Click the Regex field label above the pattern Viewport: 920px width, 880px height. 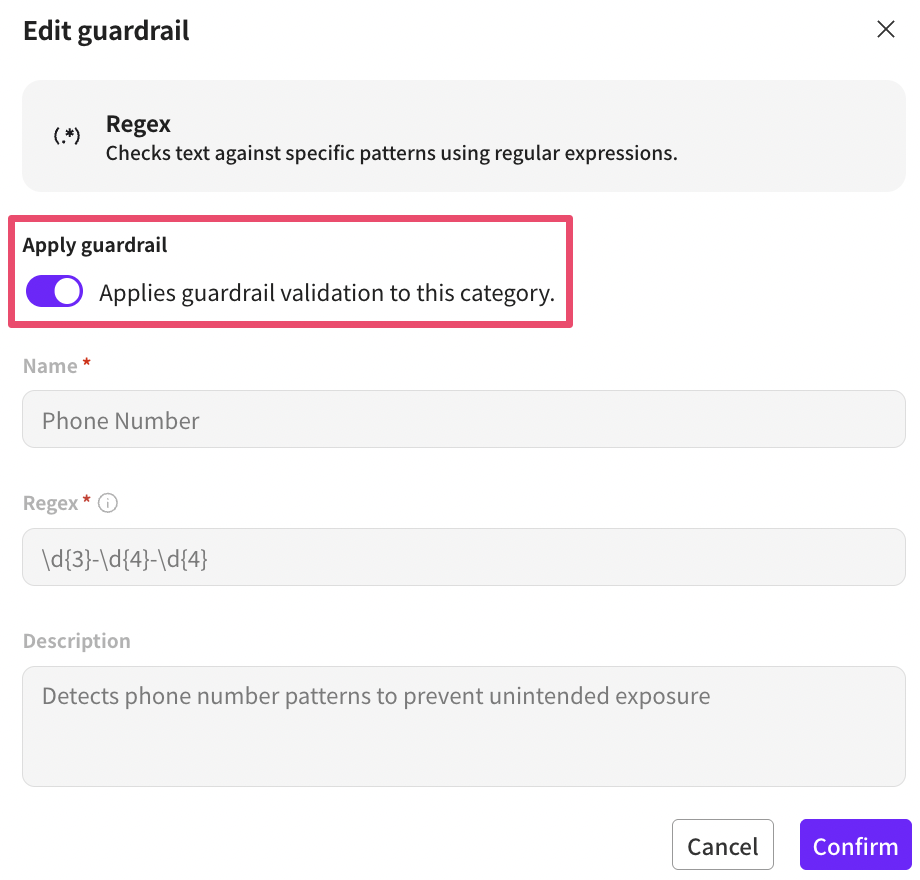(50, 503)
